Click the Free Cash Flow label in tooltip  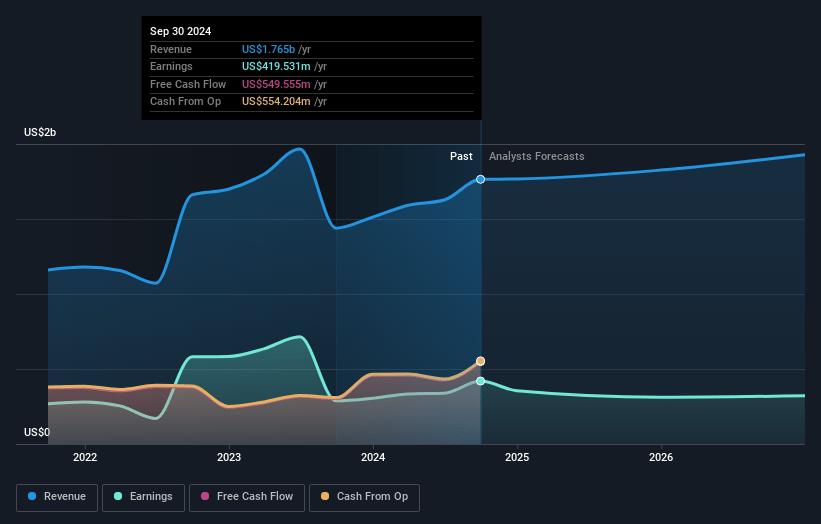coord(188,84)
